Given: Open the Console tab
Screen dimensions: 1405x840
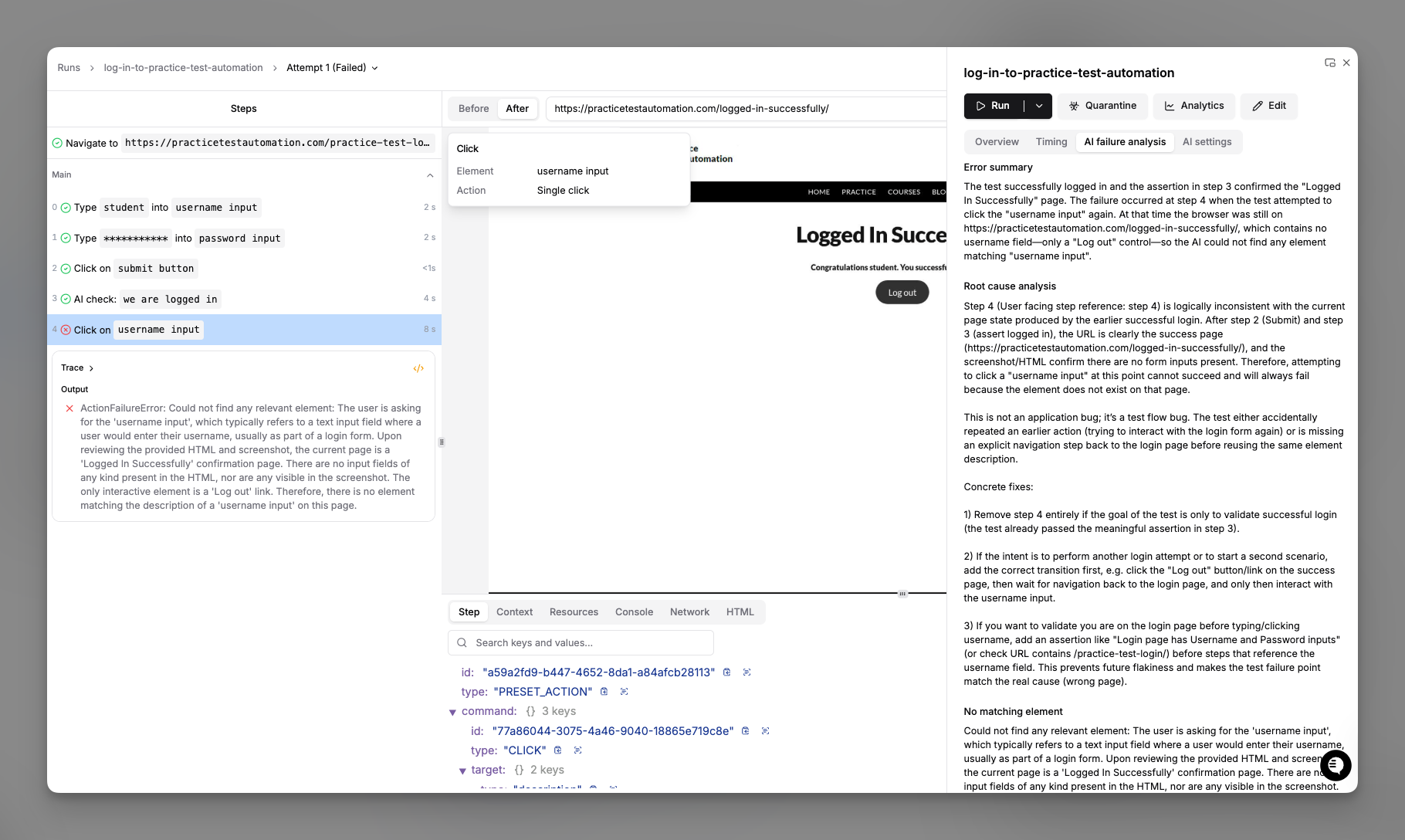Looking at the screenshot, I should tap(634, 612).
